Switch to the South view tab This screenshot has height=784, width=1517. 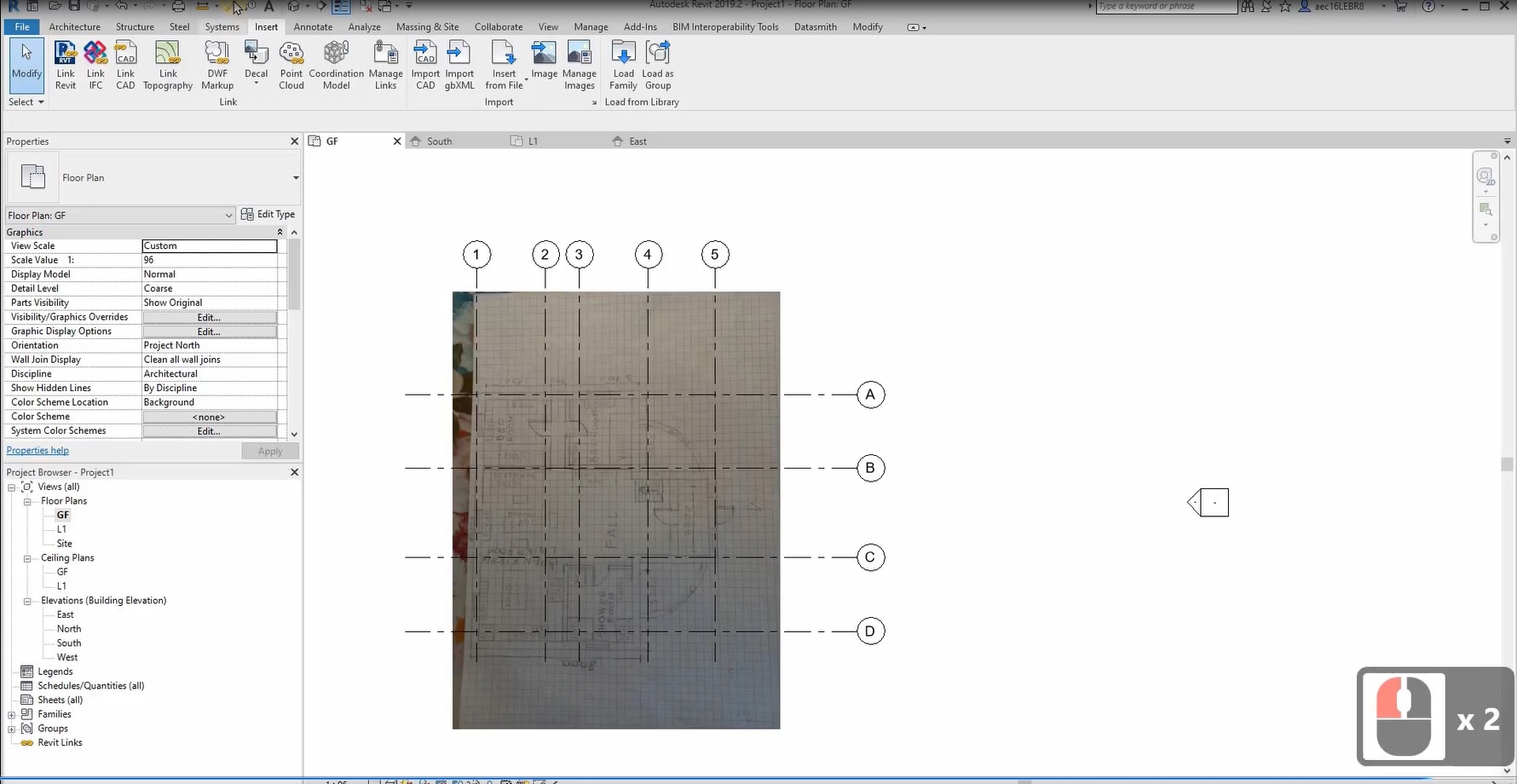[439, 141]
